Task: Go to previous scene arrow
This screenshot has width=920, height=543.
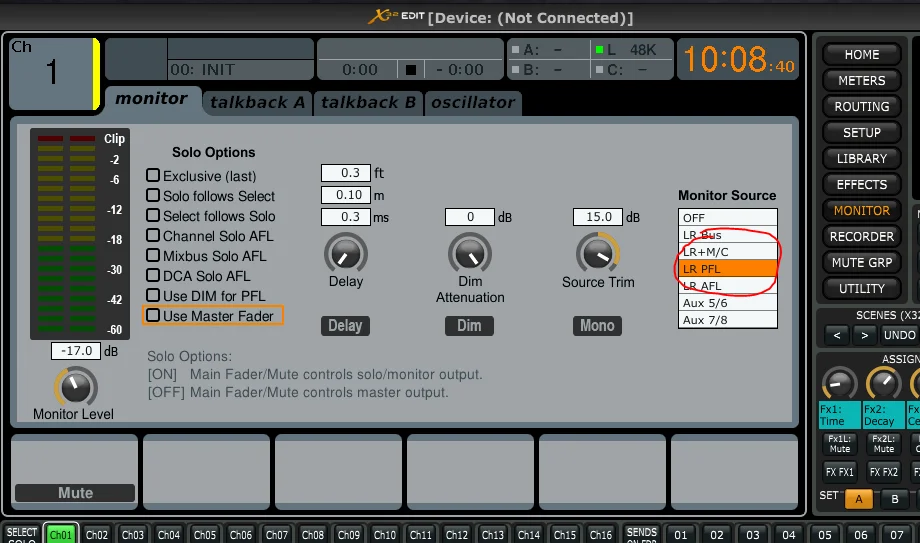Action: [x=837, y=335]
